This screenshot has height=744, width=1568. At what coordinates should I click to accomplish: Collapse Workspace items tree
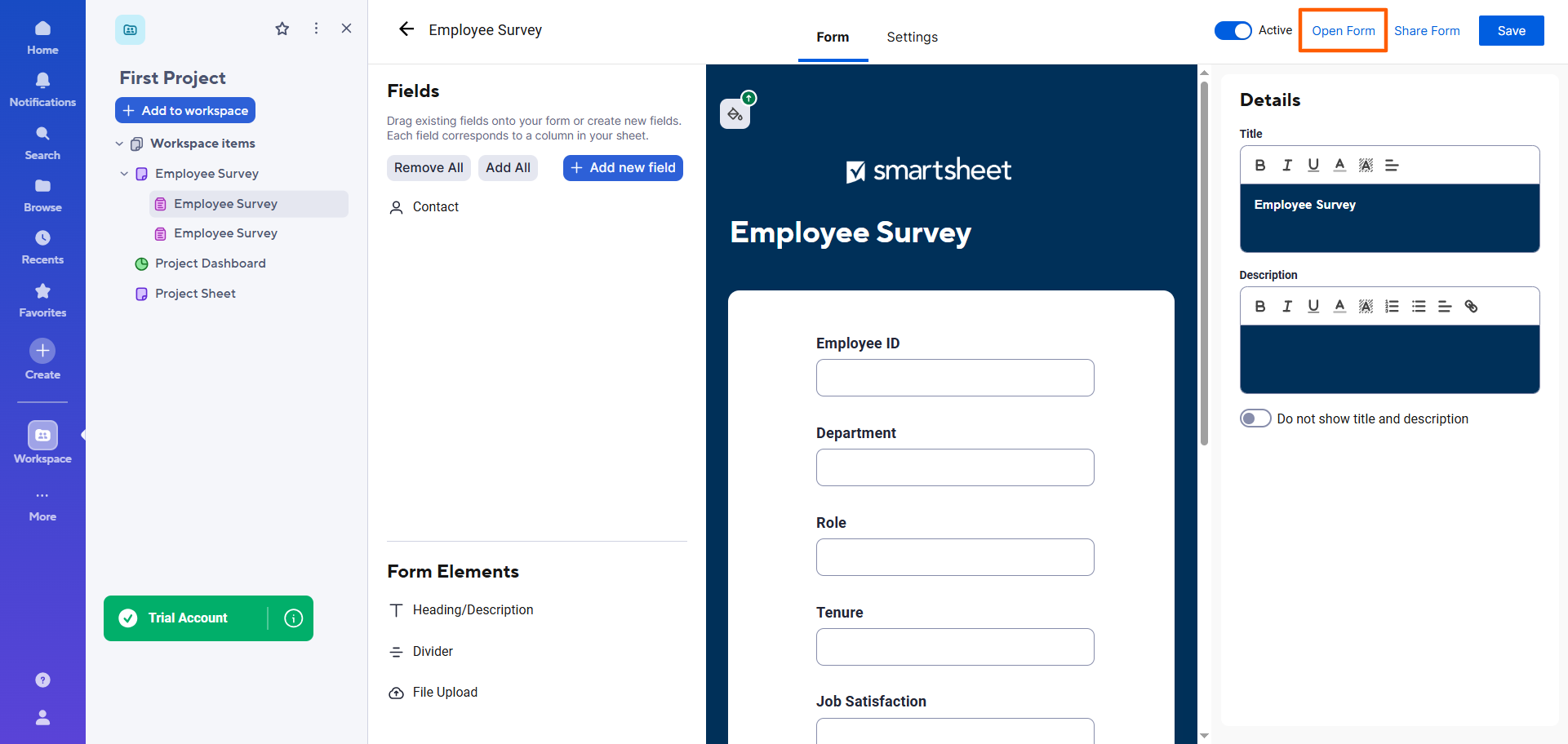click(119, 144)
